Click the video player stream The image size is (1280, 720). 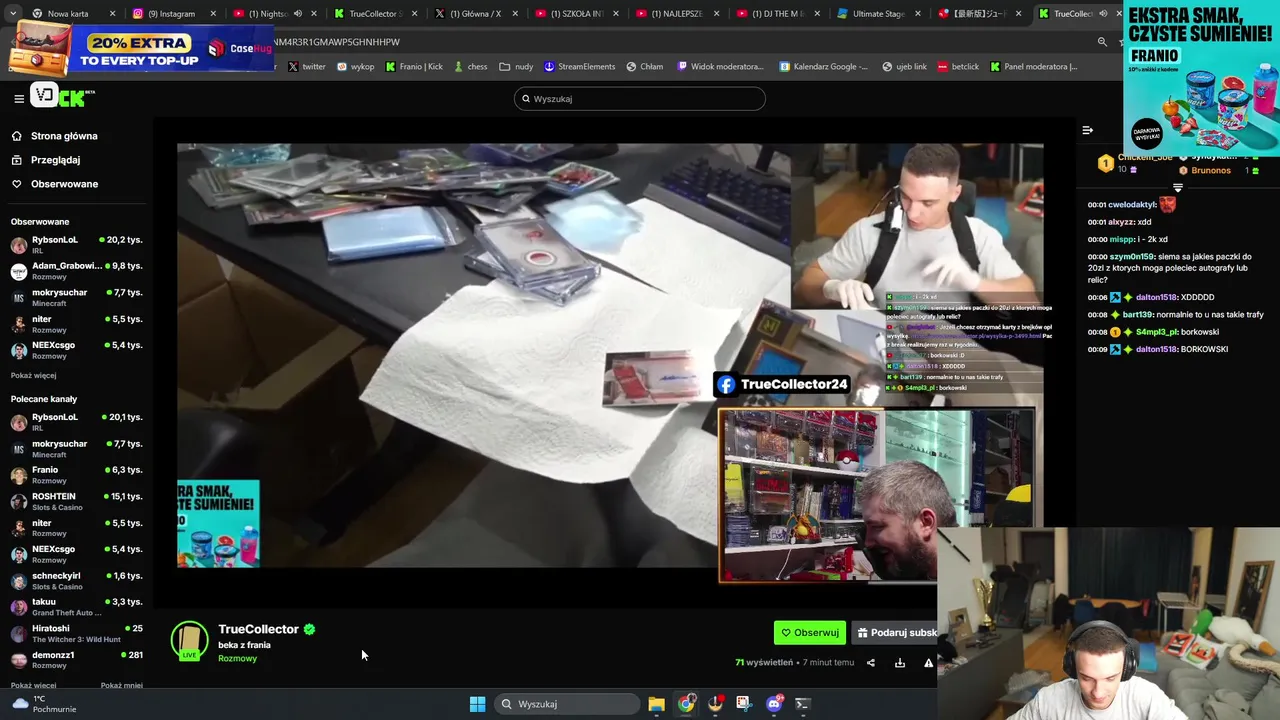[610, 355]
